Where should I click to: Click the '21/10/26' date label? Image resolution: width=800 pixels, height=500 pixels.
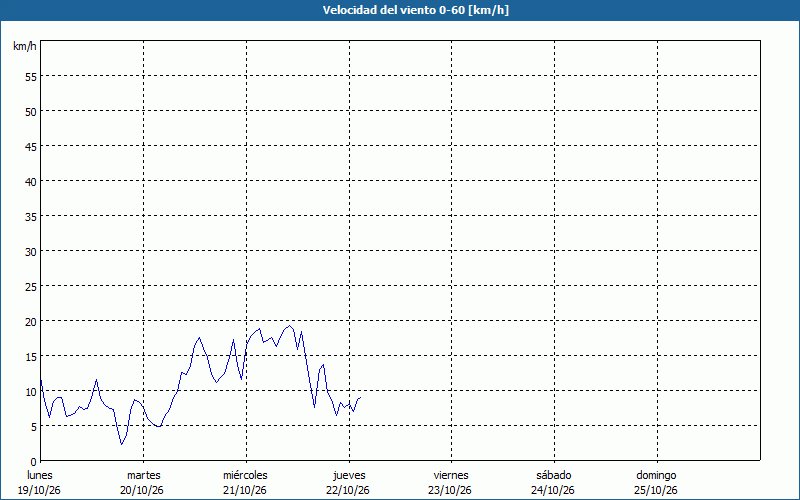click(x=245, y=490)
